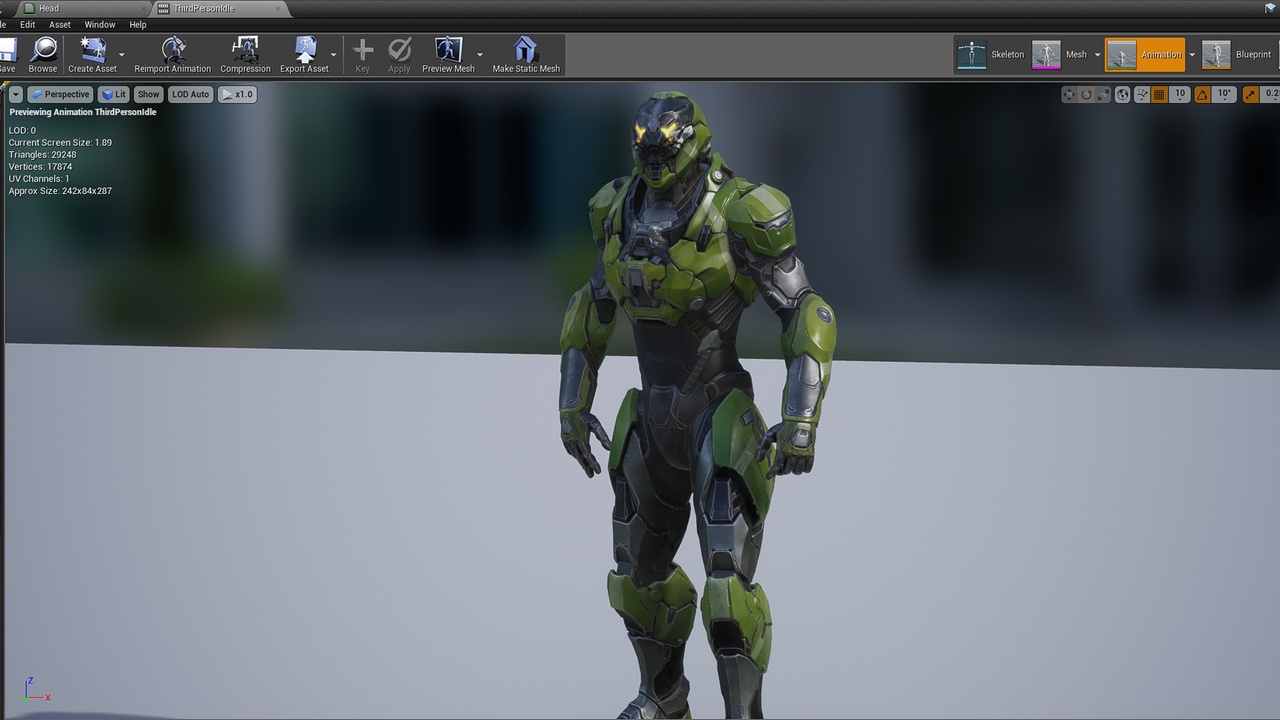Open the x1.0 playback speed menu
This screenshot has height=720, width=1280.
coord(237,94)
